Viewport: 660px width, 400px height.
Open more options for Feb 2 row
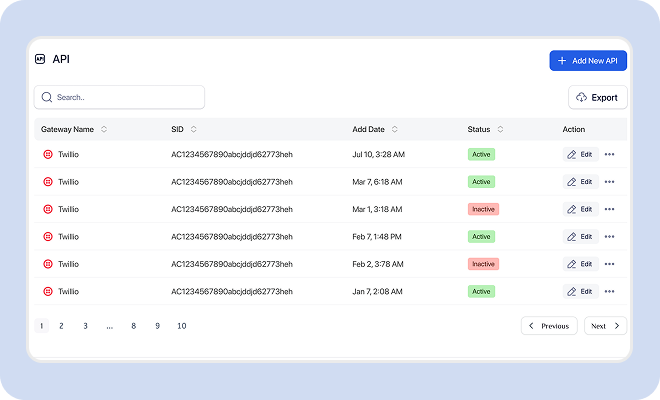(x=609, y=264)
